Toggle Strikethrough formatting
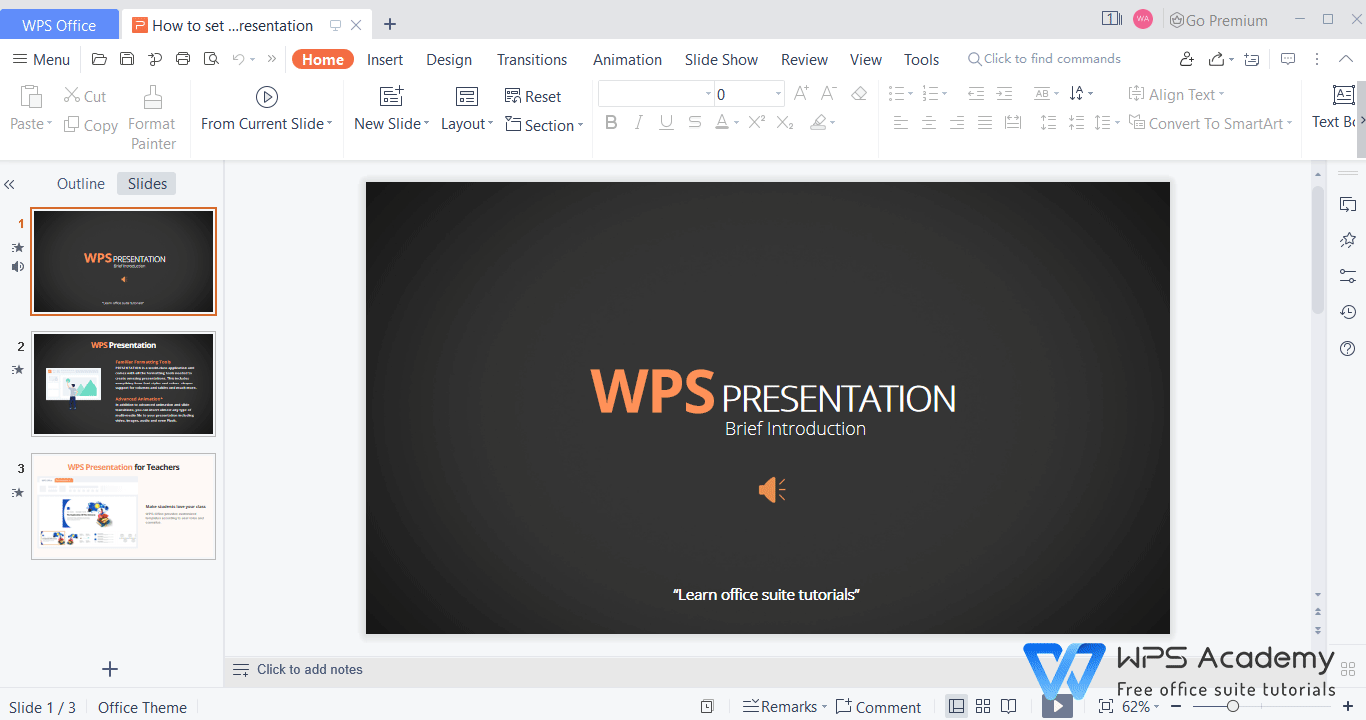The image size is (1366, 720). [694, 123]
